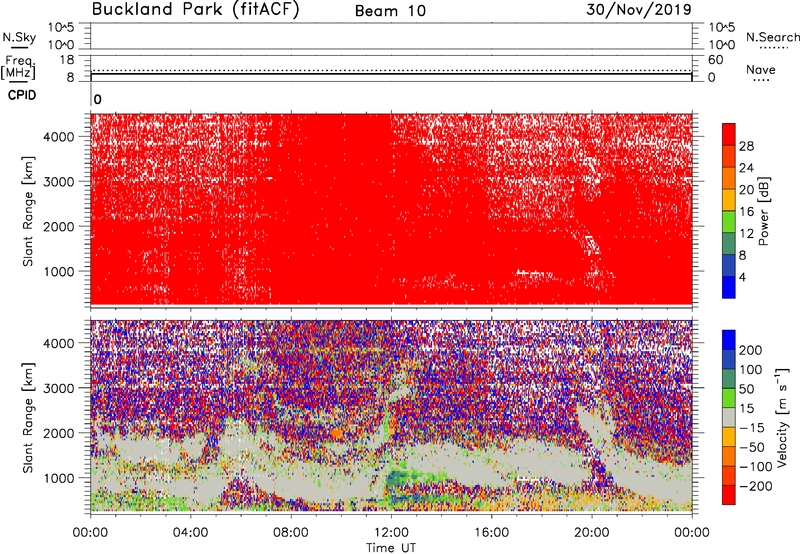This screenshot has width=800, height=554.
Task: Click the solid frequency line in the Freq panel
Action: [391, 74]
